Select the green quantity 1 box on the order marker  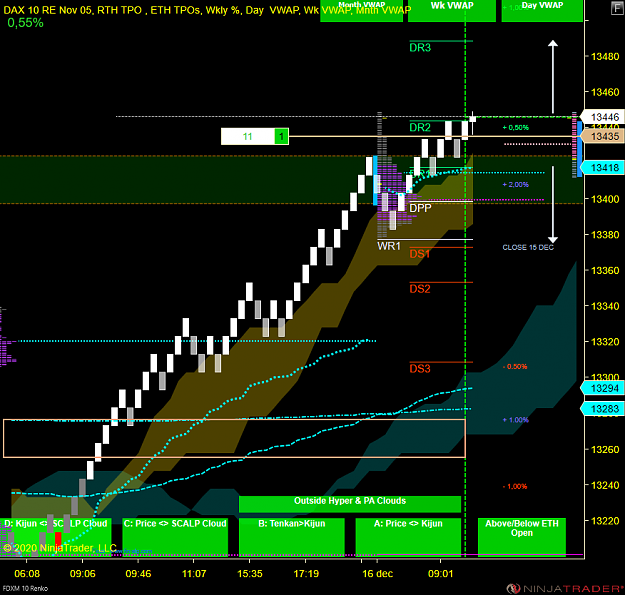[x=281, y=137]
